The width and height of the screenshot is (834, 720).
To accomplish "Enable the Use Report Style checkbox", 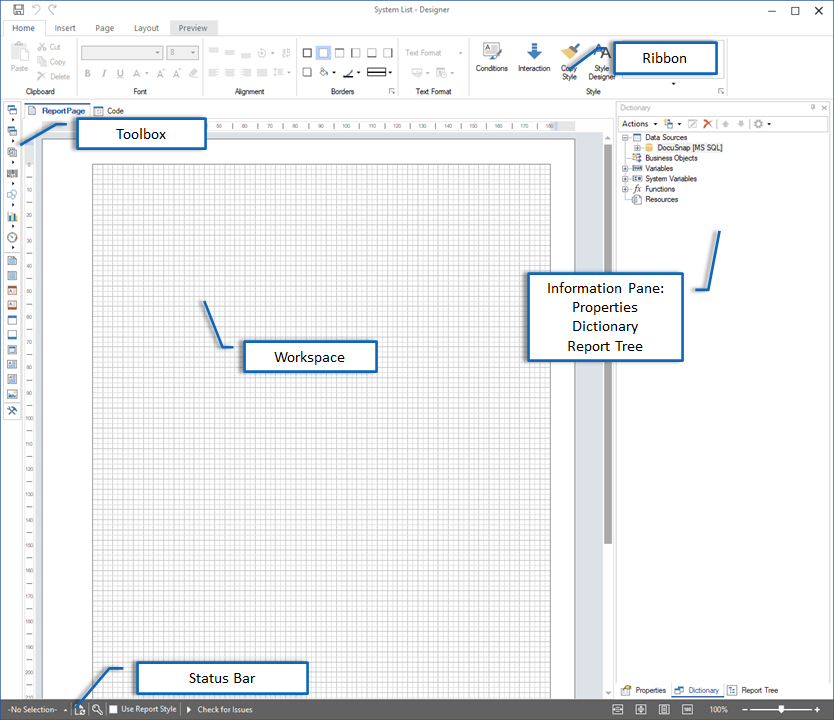I will [x=114, y=709].
